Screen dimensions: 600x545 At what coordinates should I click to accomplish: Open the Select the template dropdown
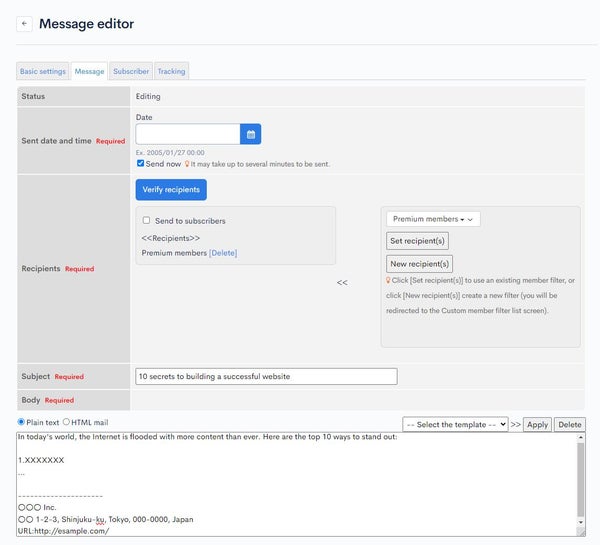[455, 424]
